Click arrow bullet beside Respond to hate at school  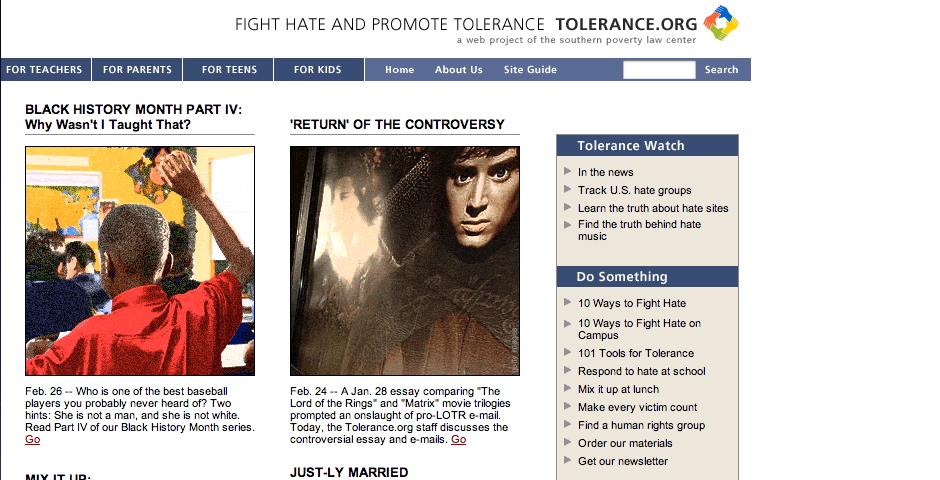(567, 370)
